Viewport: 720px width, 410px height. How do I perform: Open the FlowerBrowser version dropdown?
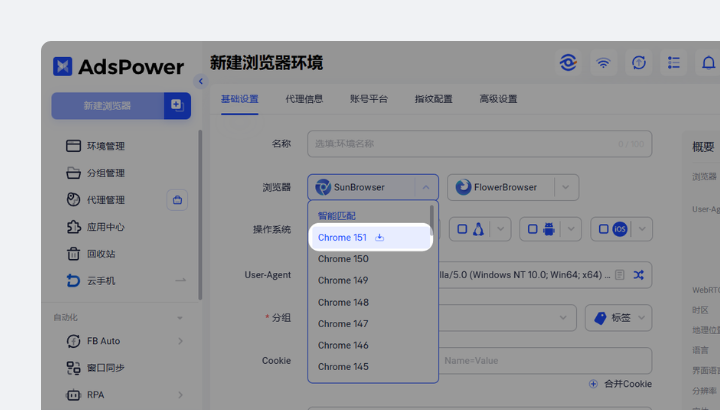(566, 187)
